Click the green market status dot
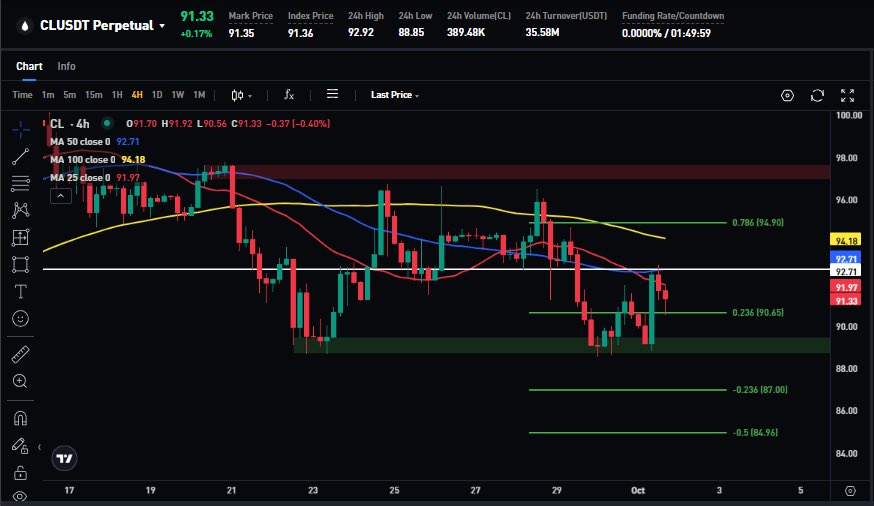 (107, 123)
